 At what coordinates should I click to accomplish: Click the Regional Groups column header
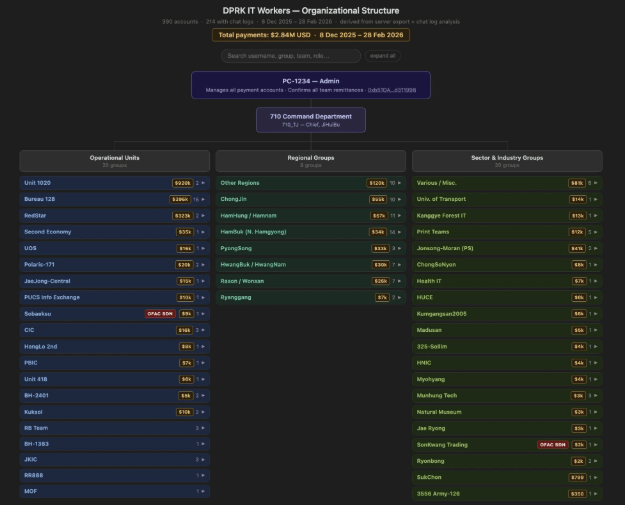[310, 160]
